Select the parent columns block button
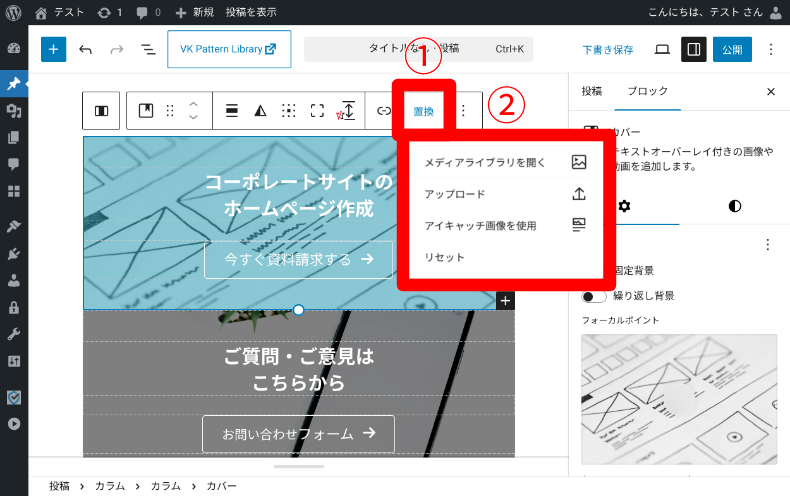Image resolution: width=790 pixels, height=496 pixels. tap(101, 110)
